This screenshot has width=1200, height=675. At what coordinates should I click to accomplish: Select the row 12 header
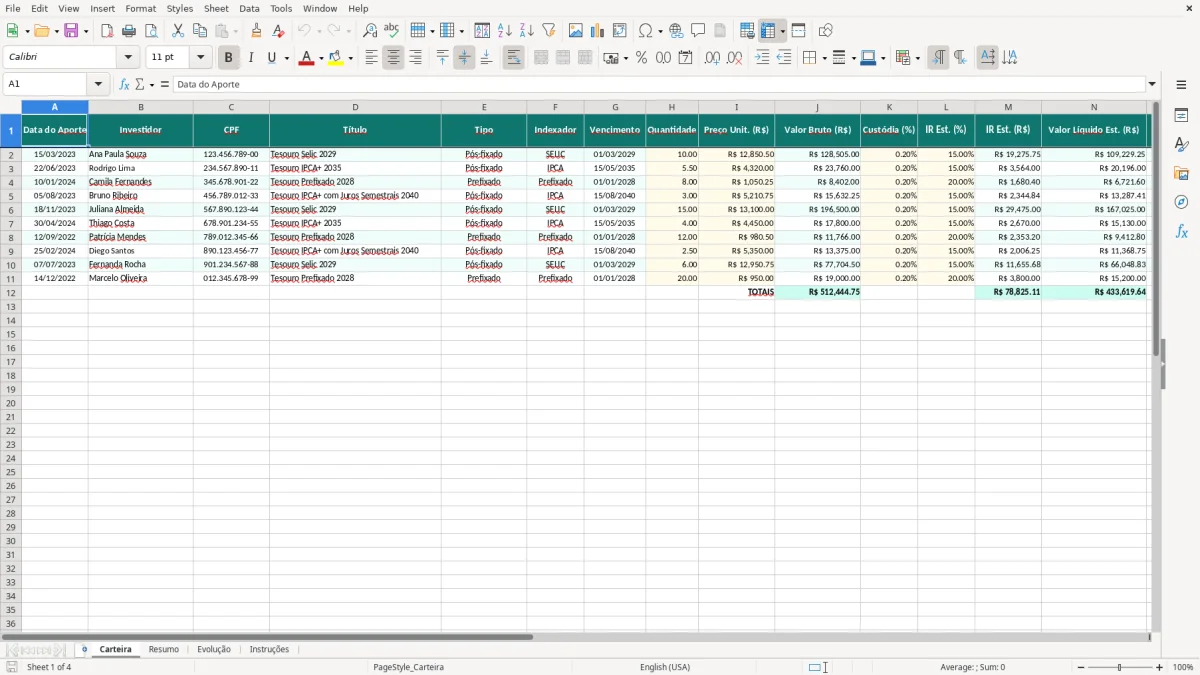[x=11, y=292]
